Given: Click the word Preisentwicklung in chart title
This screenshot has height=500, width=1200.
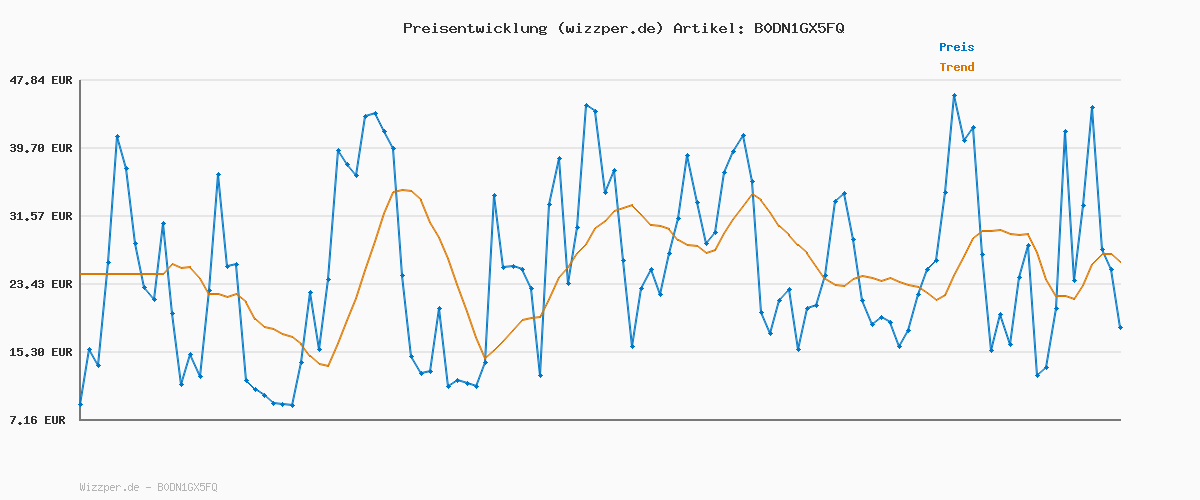Looking at the screenshot, I should click(471, 28).
